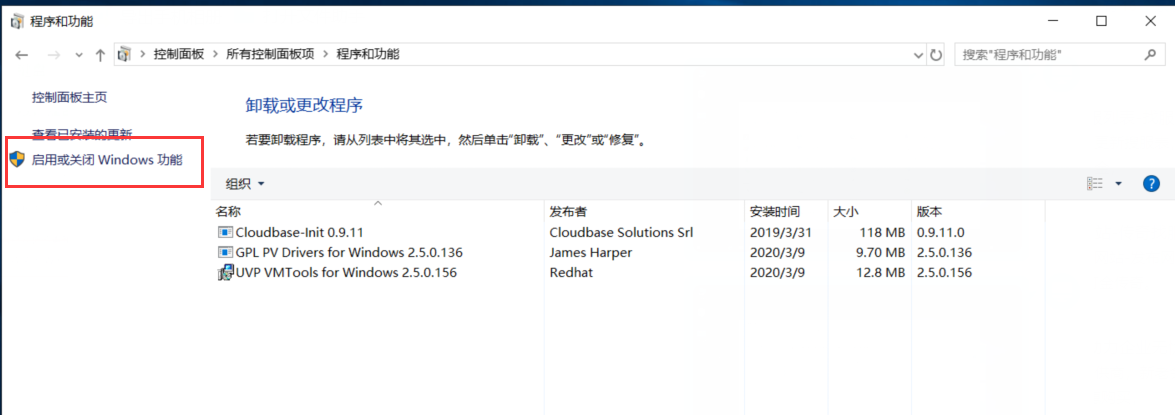Click the address bar folder icon

(126, 54)
